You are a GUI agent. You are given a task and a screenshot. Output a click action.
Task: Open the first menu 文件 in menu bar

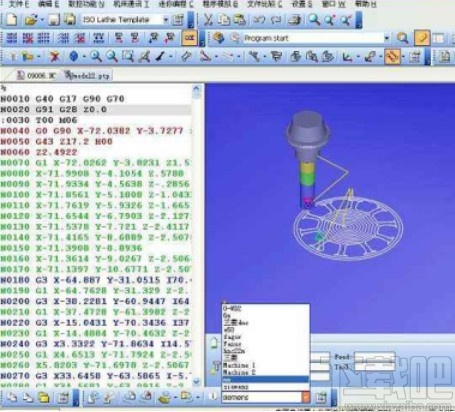pos(19,4)
